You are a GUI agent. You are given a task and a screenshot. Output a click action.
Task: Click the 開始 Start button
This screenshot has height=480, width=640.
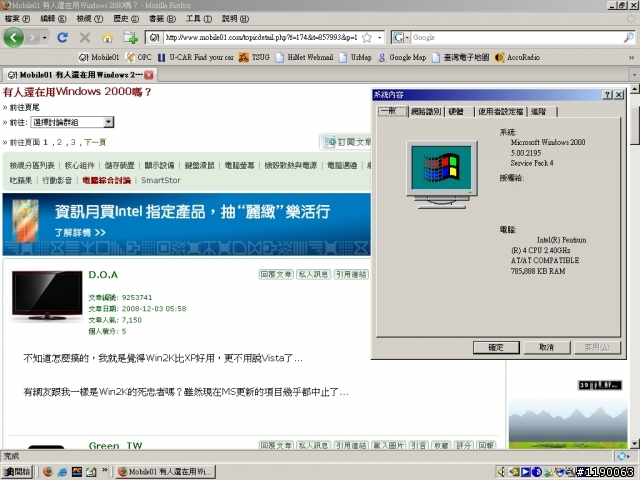(x=17, y=471)
